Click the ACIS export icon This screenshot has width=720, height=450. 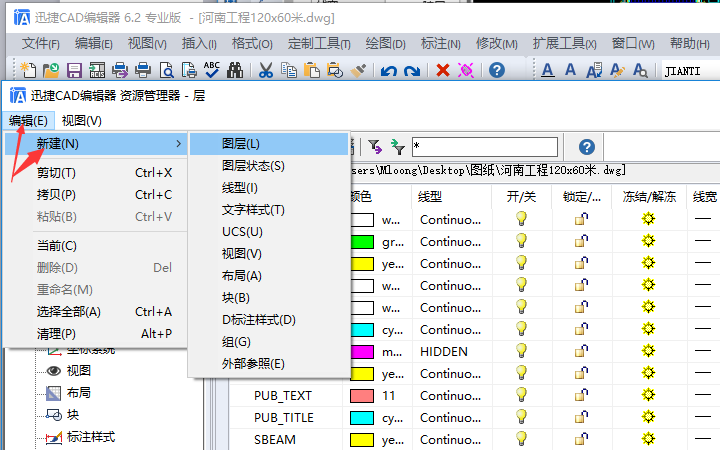coord(97,70)
